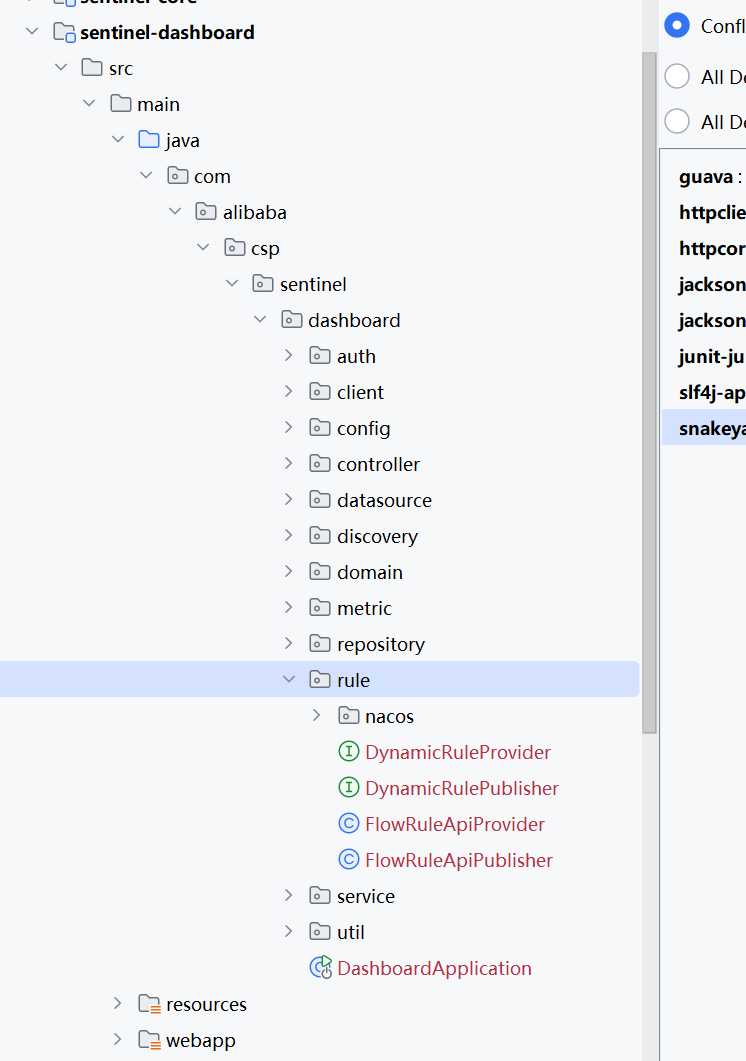Select the httpcor dependency row
Screen dimensions: 746x1061
click(x=703, y=248)
